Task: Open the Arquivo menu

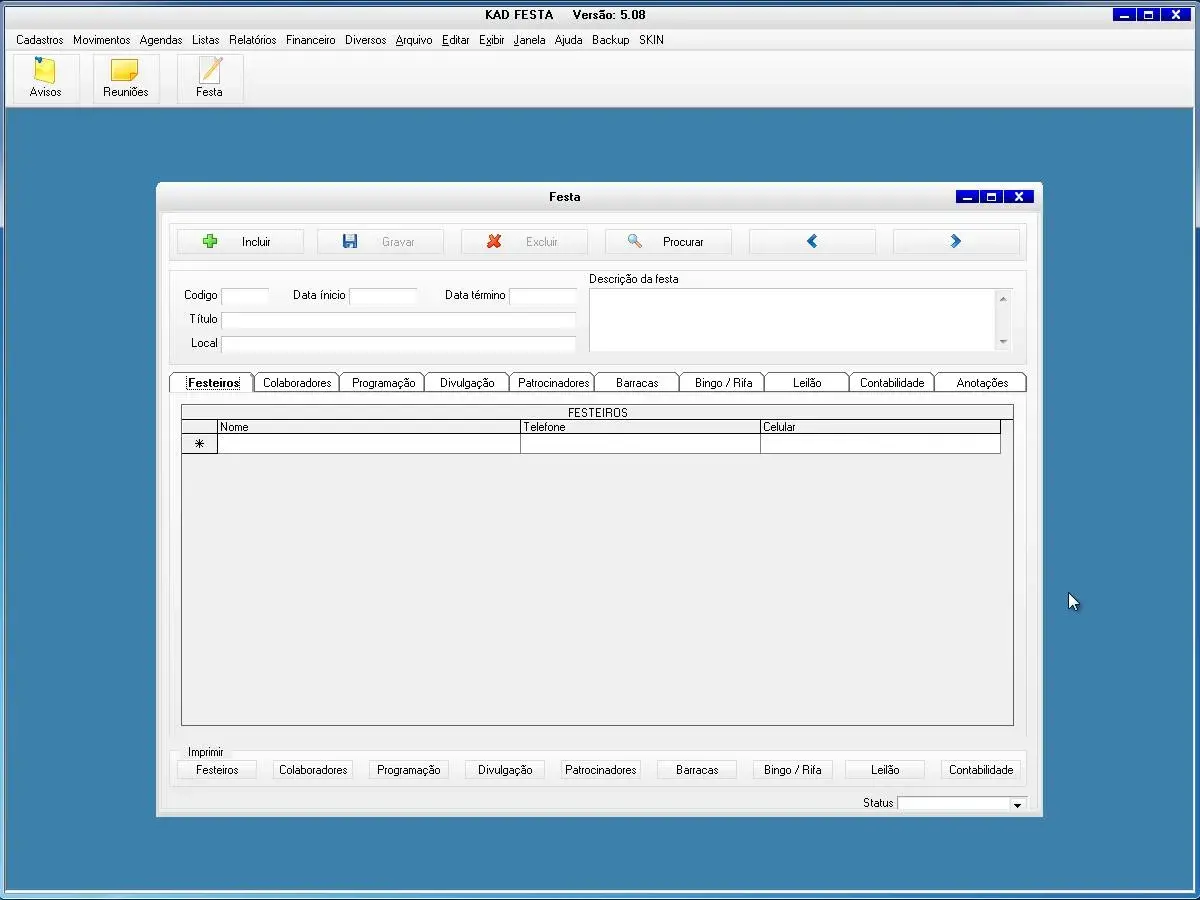Action: [x=414, y=40]
